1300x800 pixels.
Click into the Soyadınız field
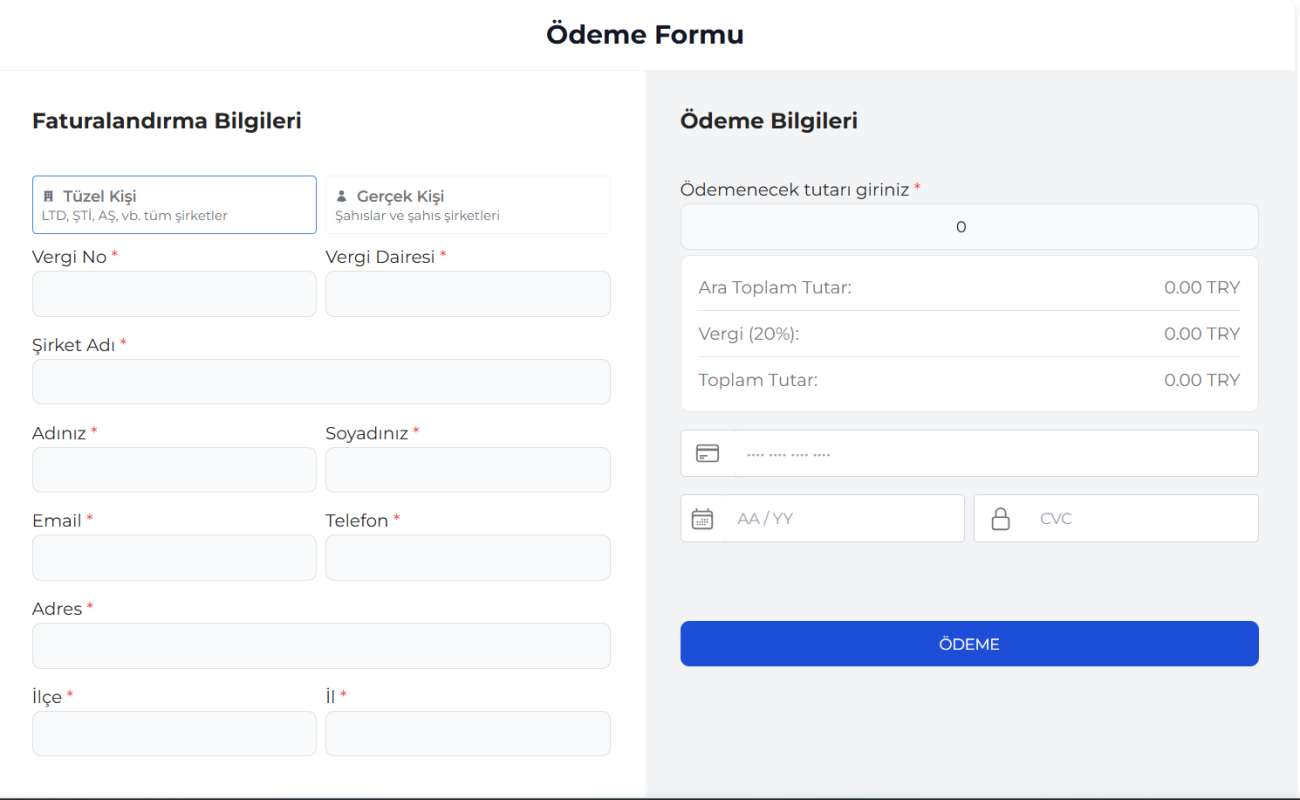467,470
